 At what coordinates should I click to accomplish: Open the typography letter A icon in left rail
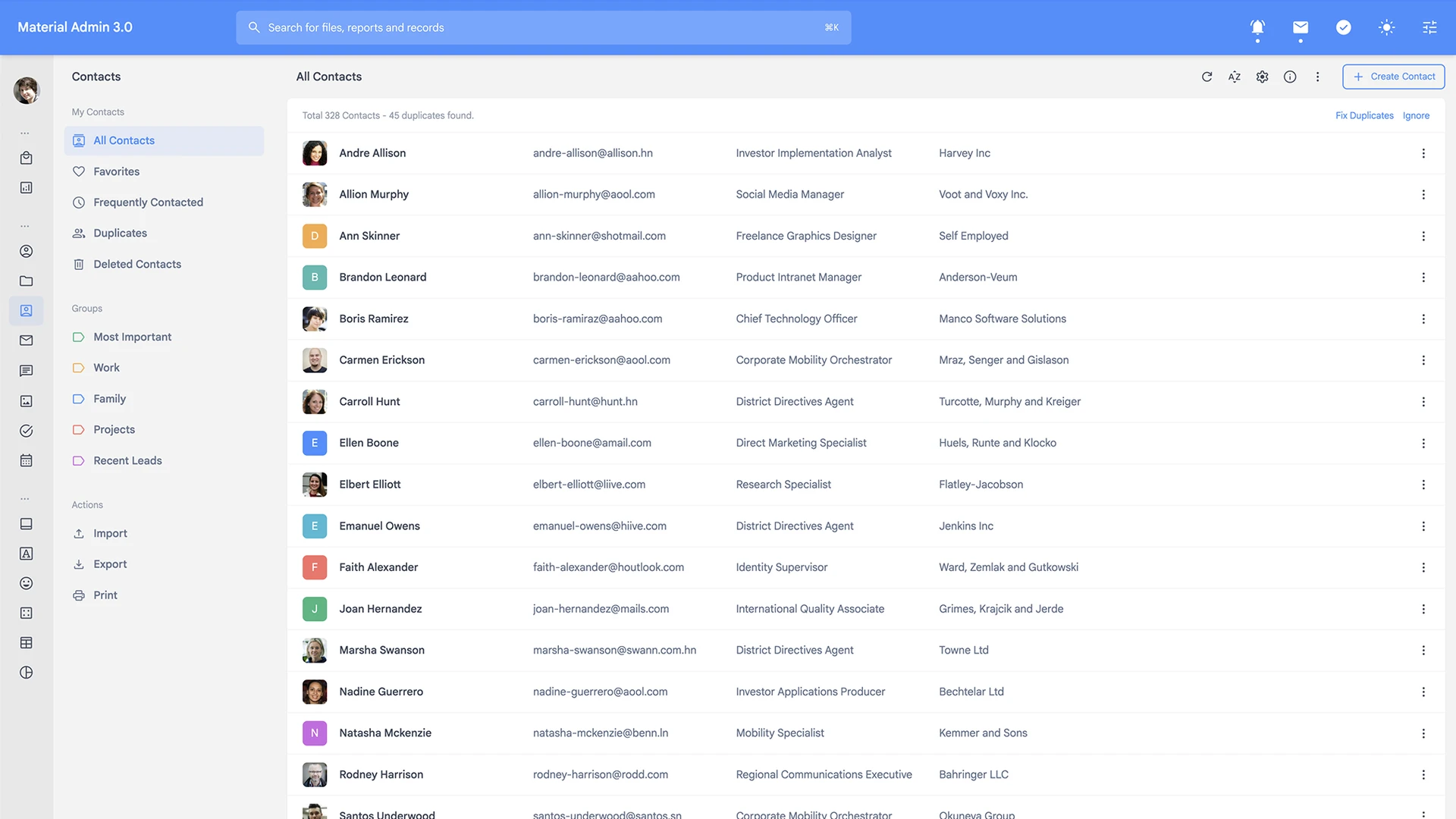point(26,554)
